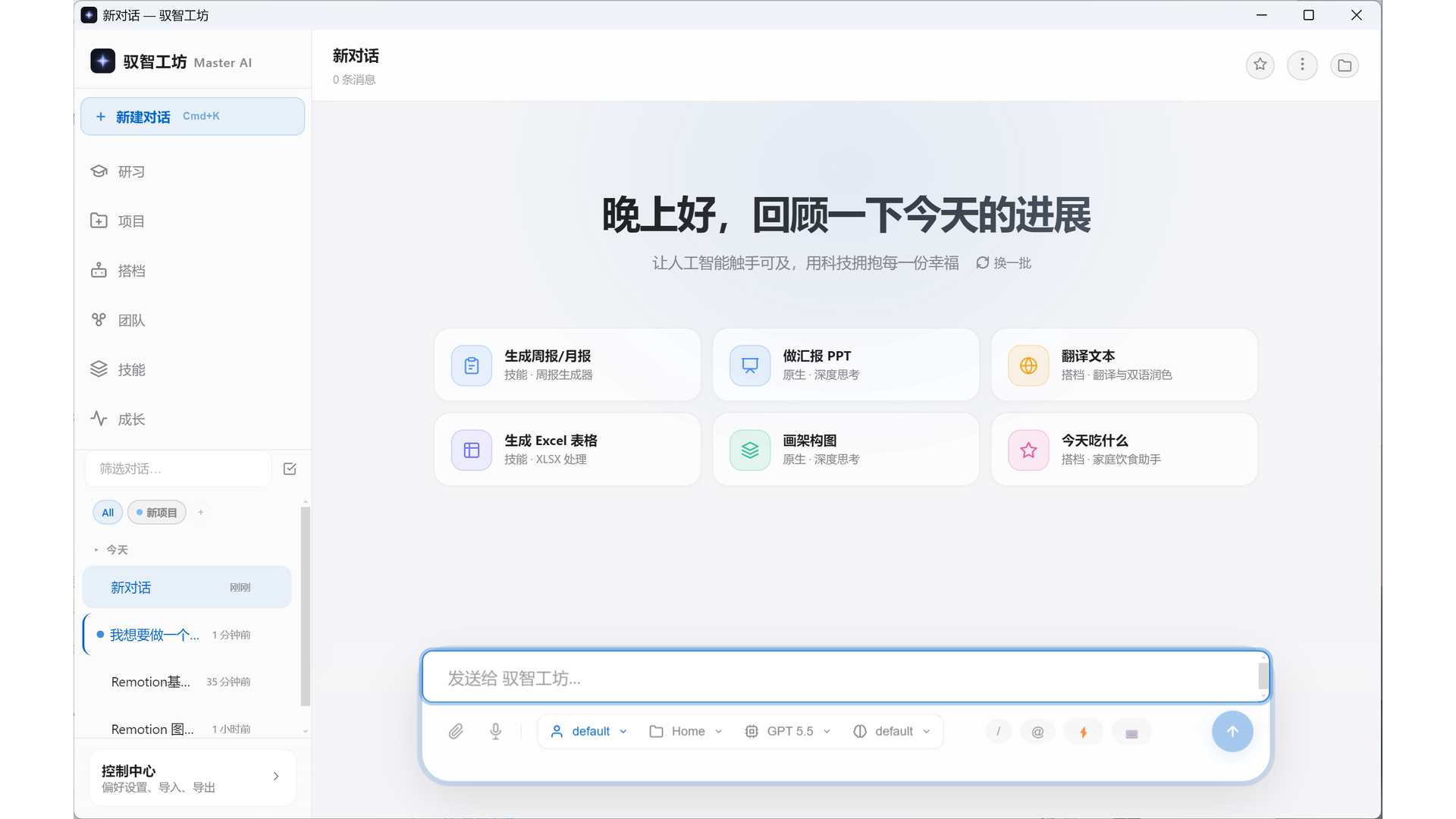Open the folder icon in header
The height and width of the screenshot is (819, 1456).
[x=1345, y=65]
